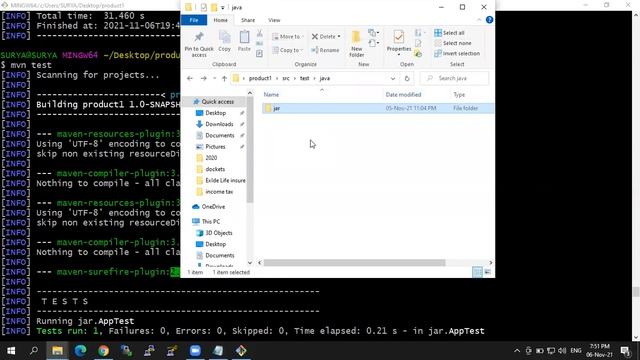Click test in the breadcrumb path
The height and width of the screenshot is (360, 640).
pos(304,78)
